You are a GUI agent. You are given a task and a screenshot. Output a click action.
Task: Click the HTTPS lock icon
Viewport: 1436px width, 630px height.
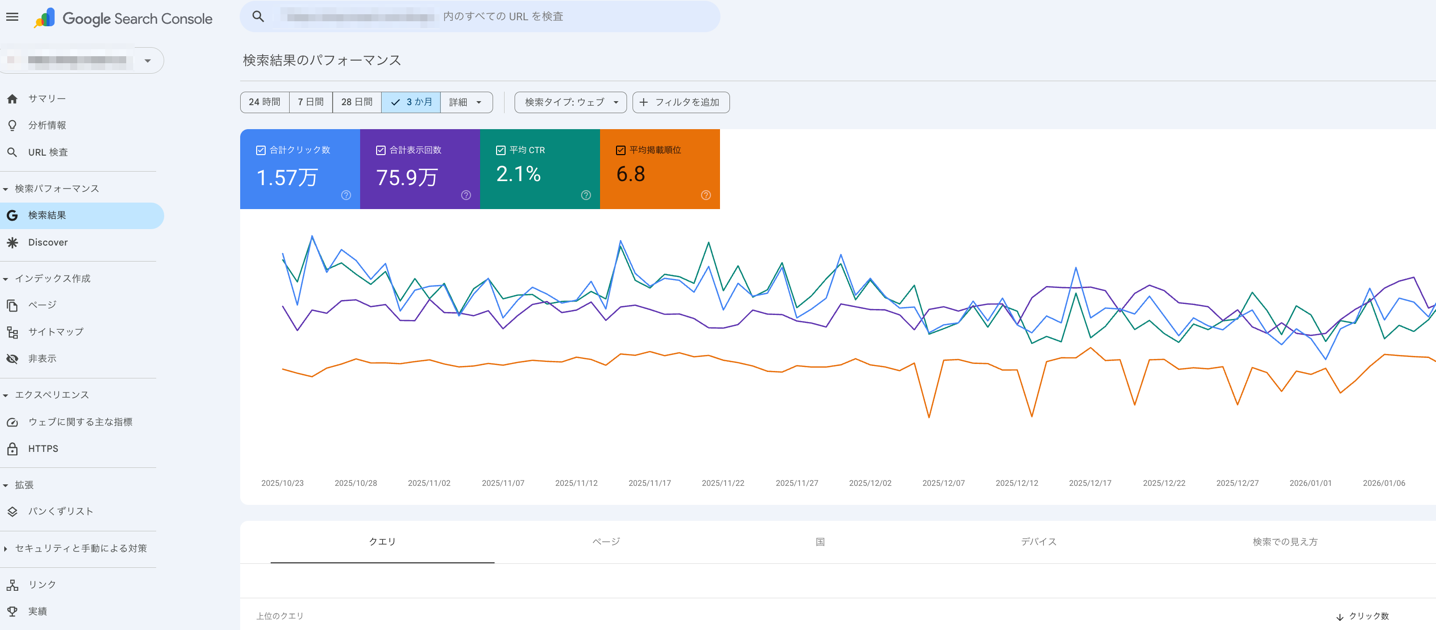[12, 449]
